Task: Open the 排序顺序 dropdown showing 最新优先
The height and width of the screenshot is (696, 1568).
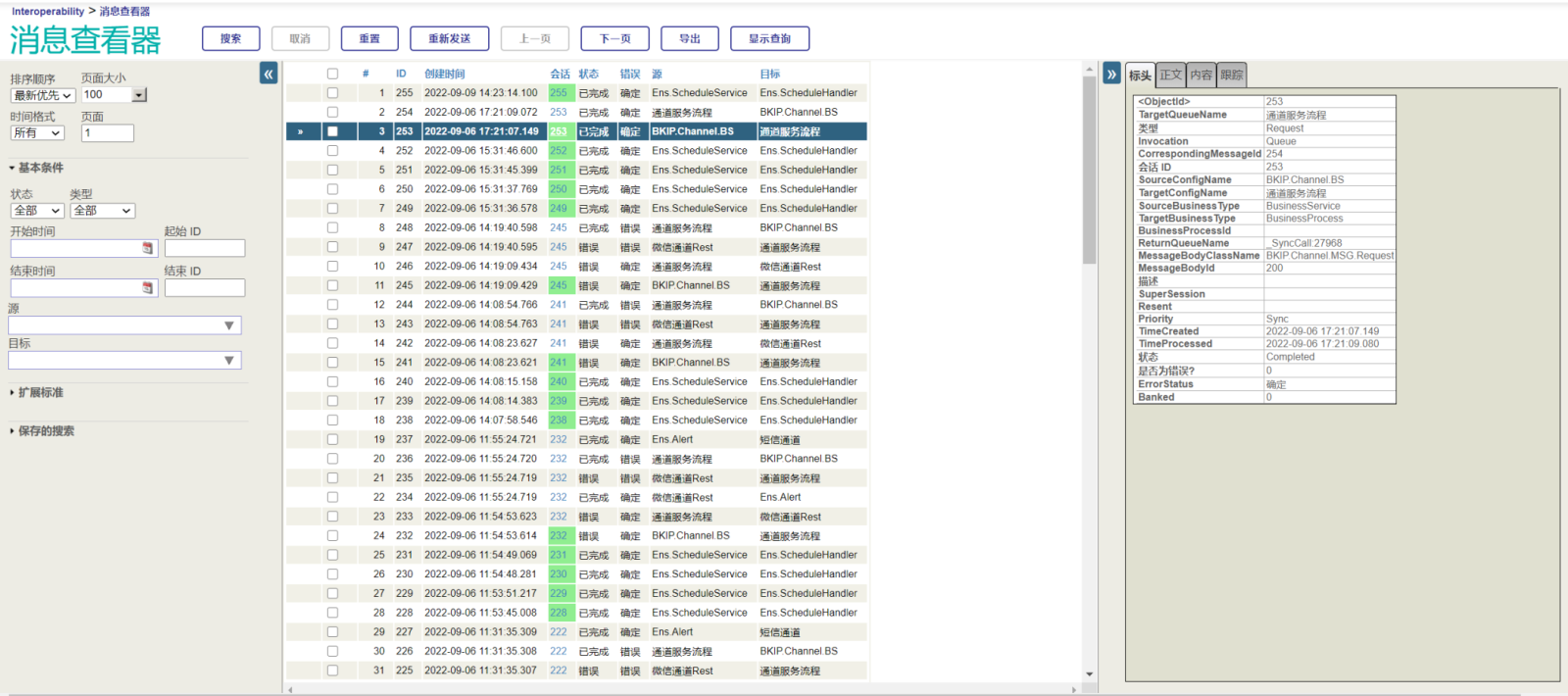Action: (x=42, y=95)
